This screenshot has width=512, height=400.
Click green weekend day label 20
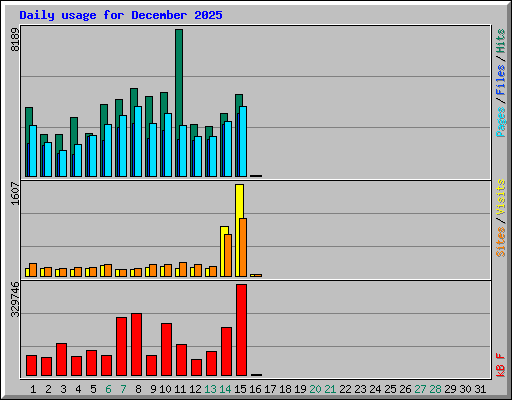(315, 389)
